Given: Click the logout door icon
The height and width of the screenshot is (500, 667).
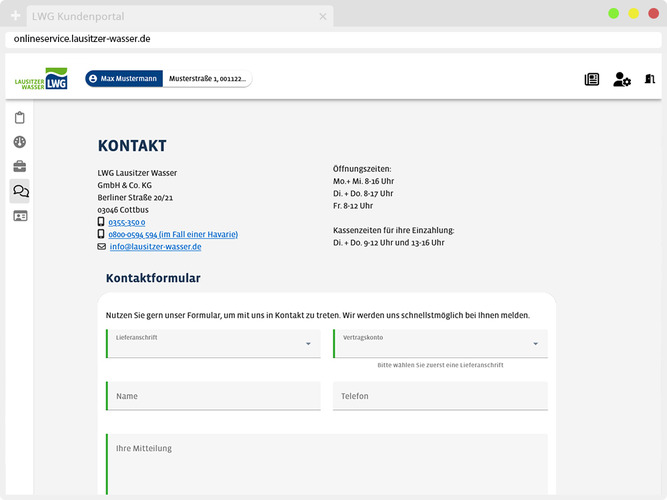Looking at the screenshot, I should 650,79.
